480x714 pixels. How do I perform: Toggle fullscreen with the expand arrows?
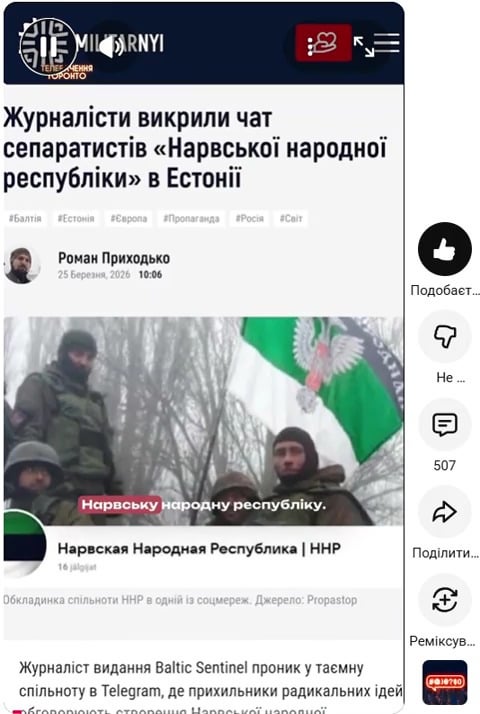pos(364,46)
